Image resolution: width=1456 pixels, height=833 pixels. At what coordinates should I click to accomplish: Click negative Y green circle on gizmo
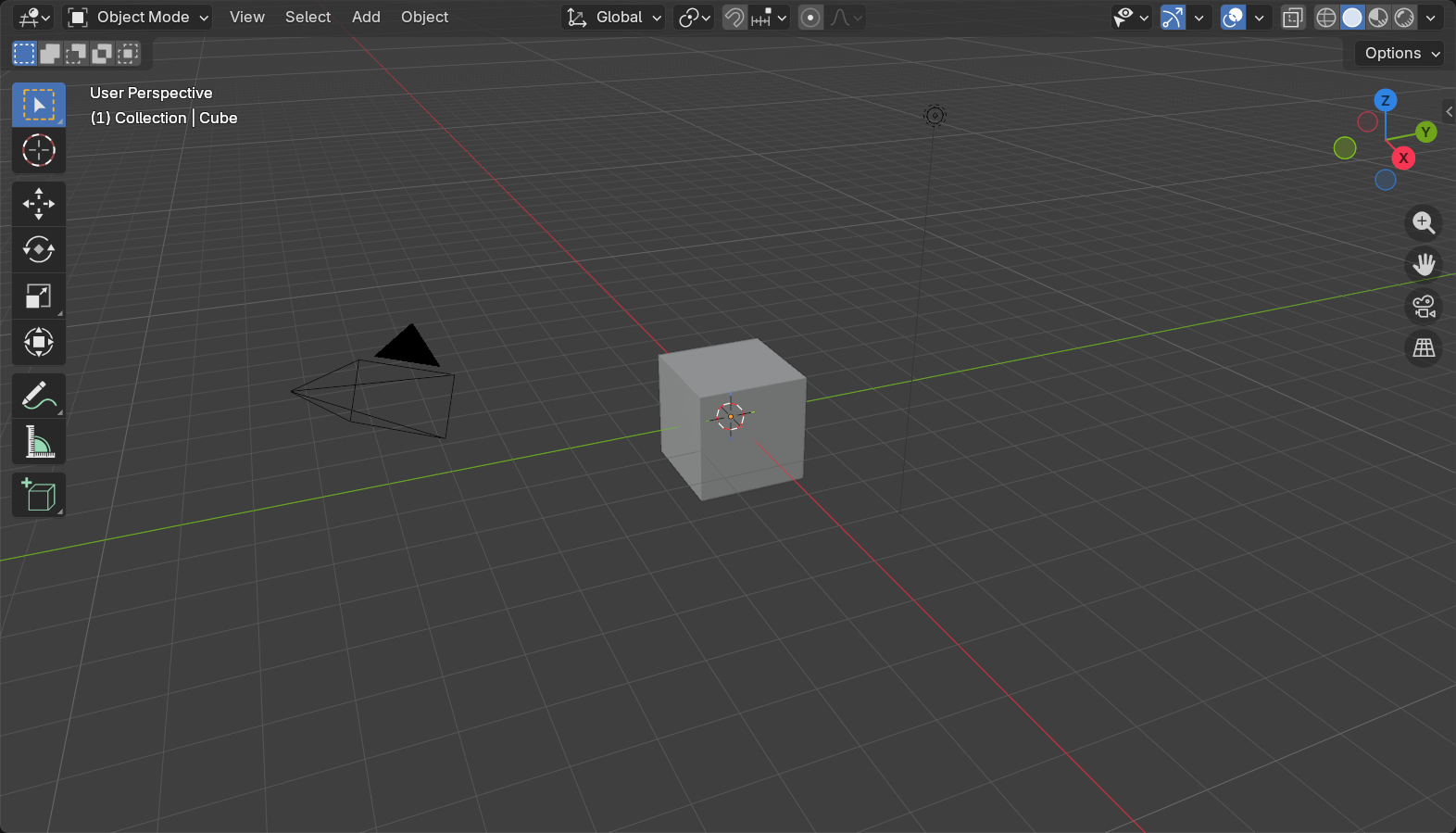point(1345,147)
